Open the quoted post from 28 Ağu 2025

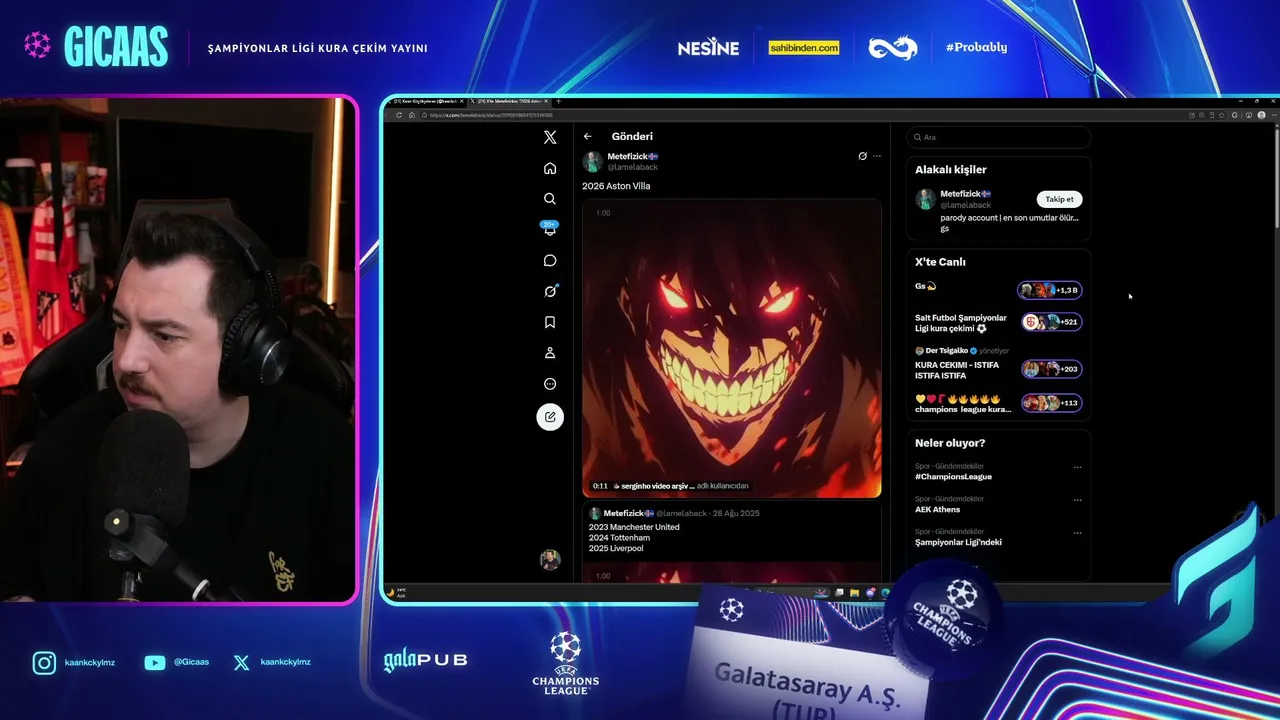click(x=732, y=542)
